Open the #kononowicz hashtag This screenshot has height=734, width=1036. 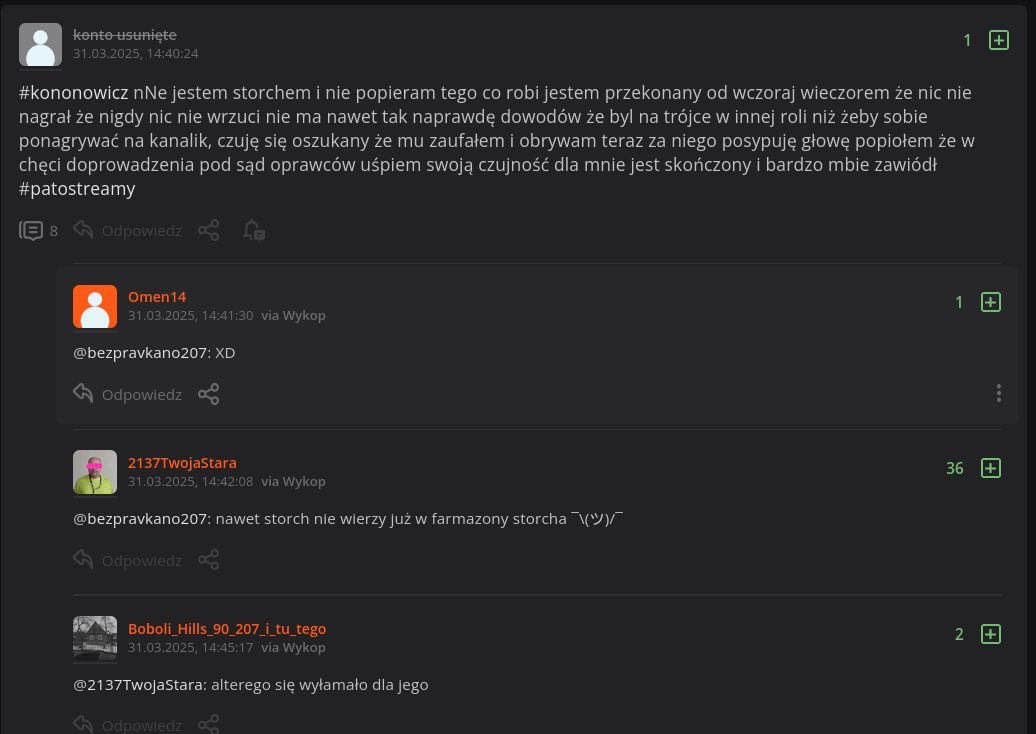73,93
